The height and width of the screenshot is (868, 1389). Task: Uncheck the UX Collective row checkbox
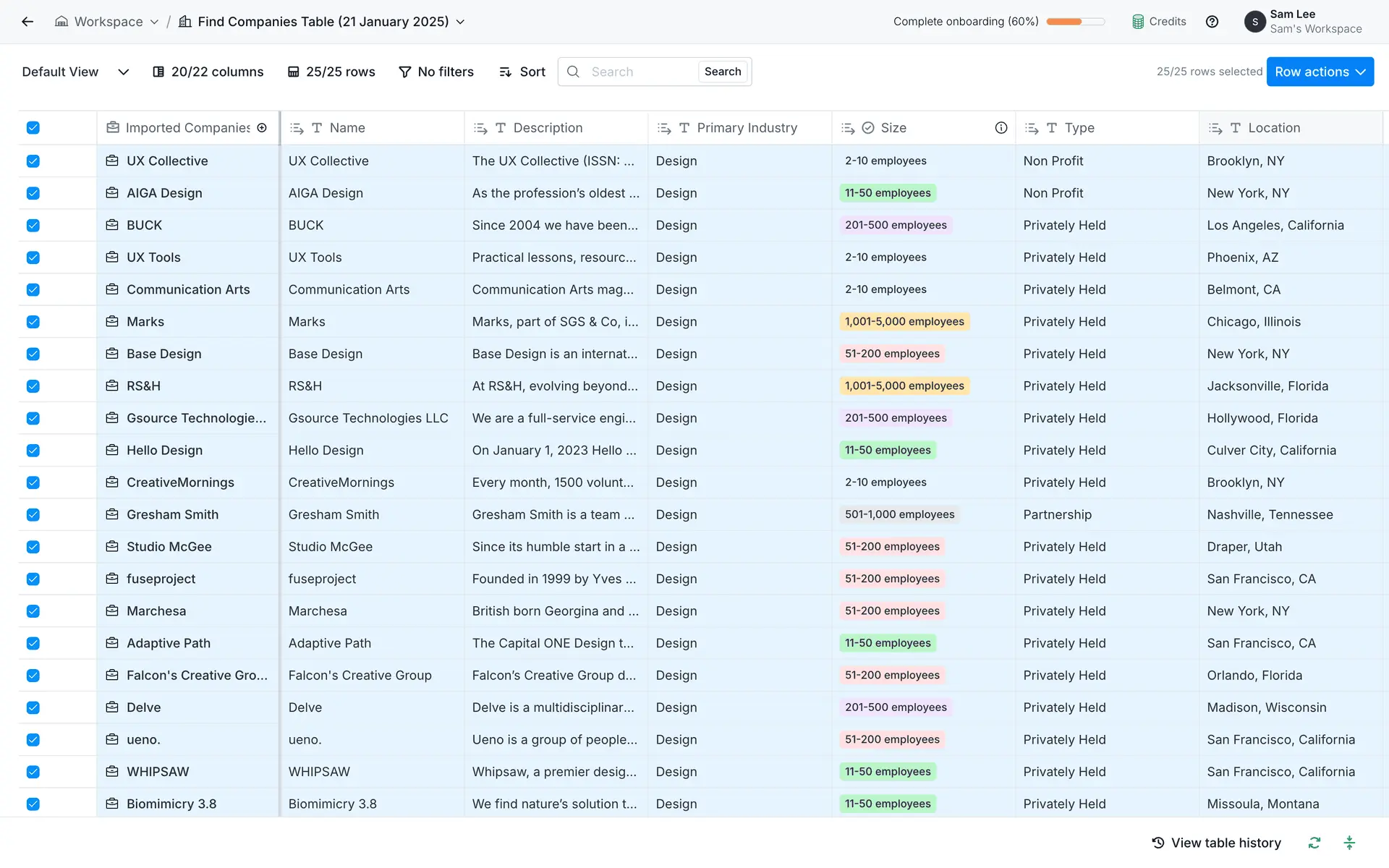tap(33, 161)
